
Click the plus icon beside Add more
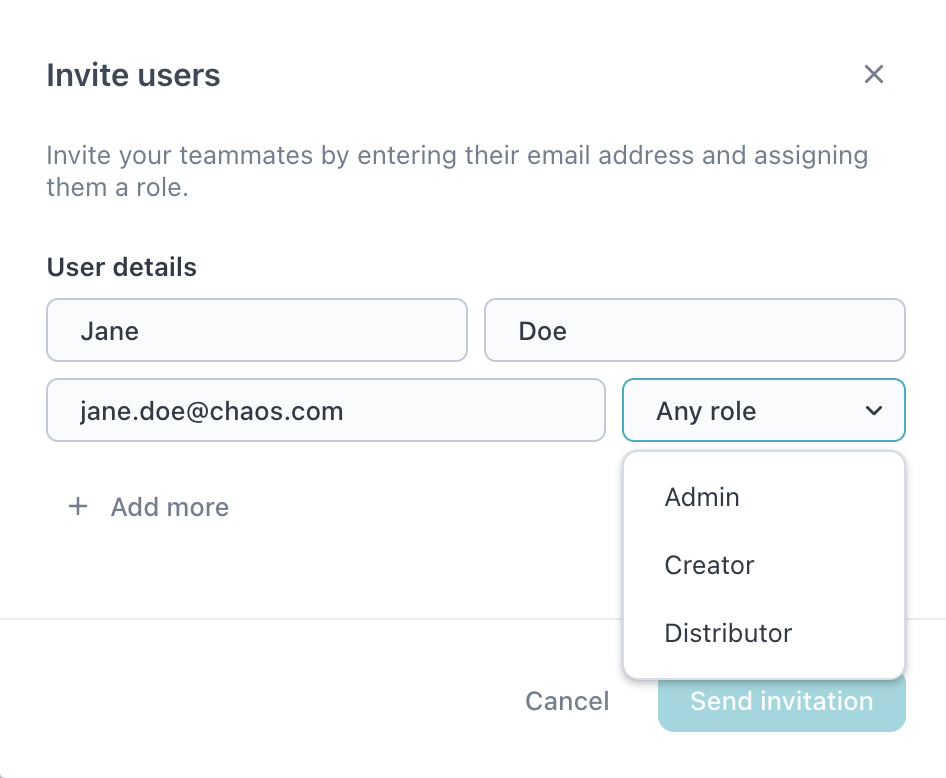(78, 507)
